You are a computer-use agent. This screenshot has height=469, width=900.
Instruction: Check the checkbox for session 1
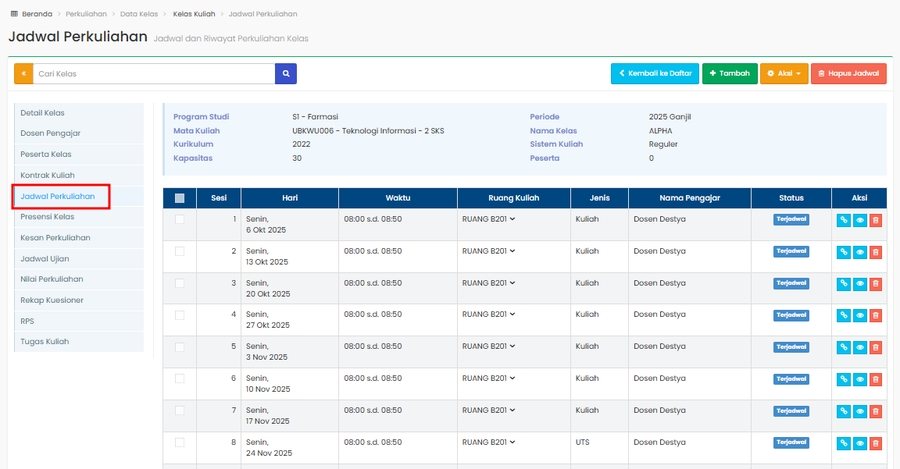pos(180,219)
